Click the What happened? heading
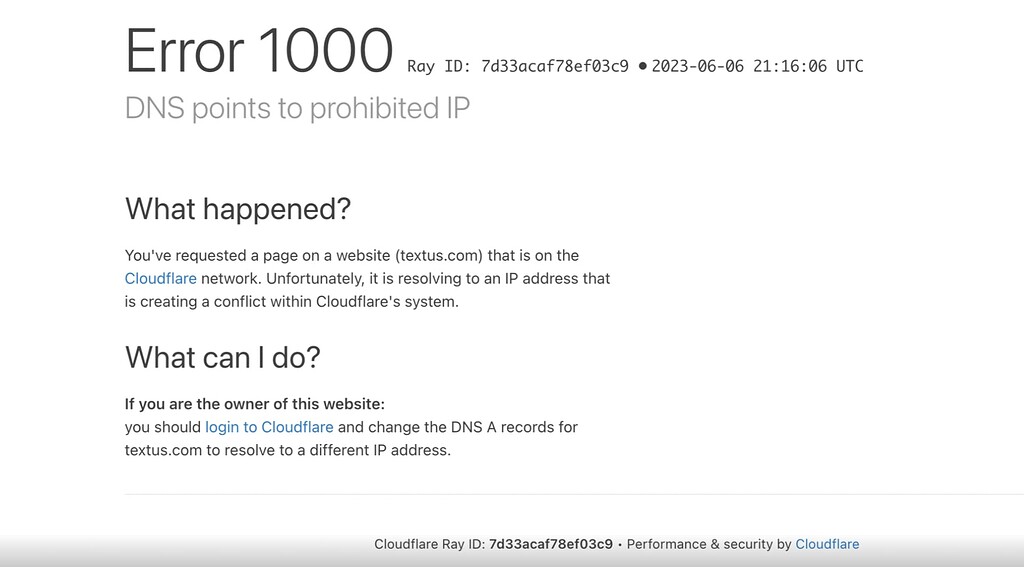The image size is (1024, 567). (238, 209)
